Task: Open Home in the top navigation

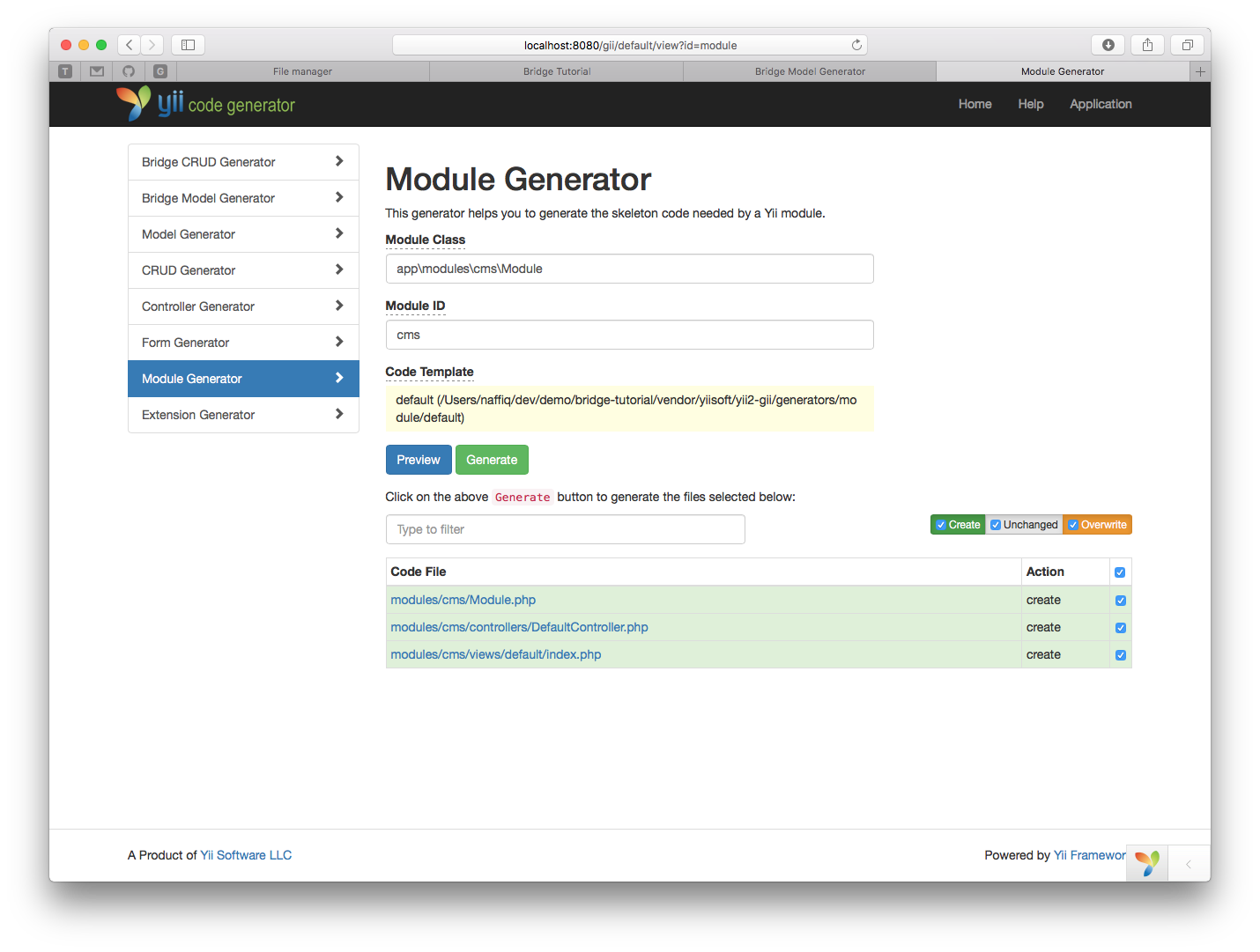Action: (x=975, y=104)
